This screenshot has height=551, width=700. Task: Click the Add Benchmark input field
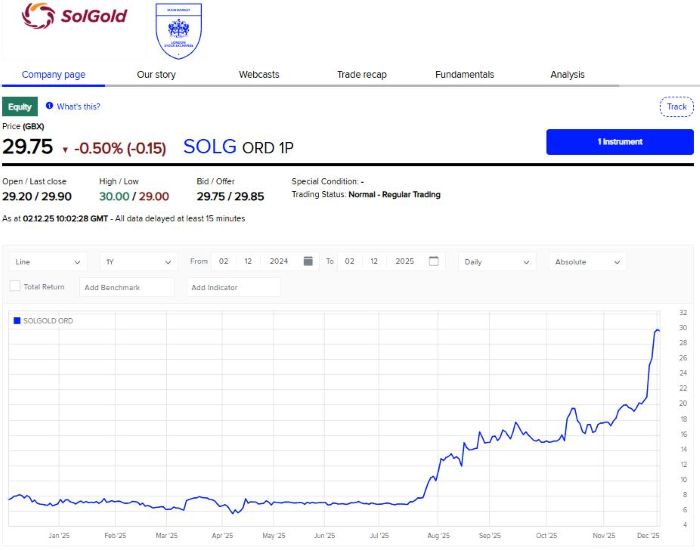[125, 287]
